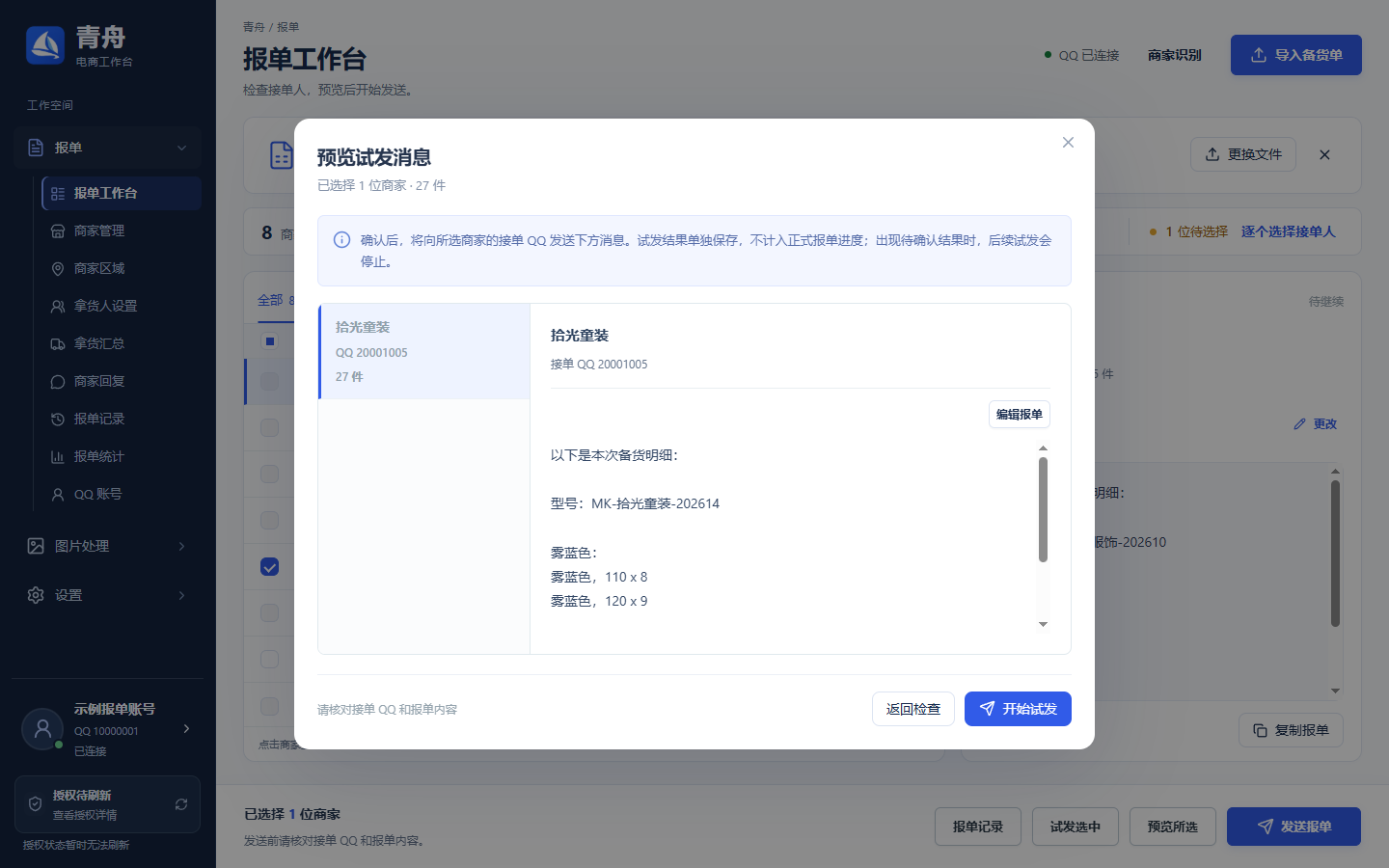Viewport: 1389px width, 868px height.
Task: Click the 试发选中 button
Action: [x=1076, y=827]
